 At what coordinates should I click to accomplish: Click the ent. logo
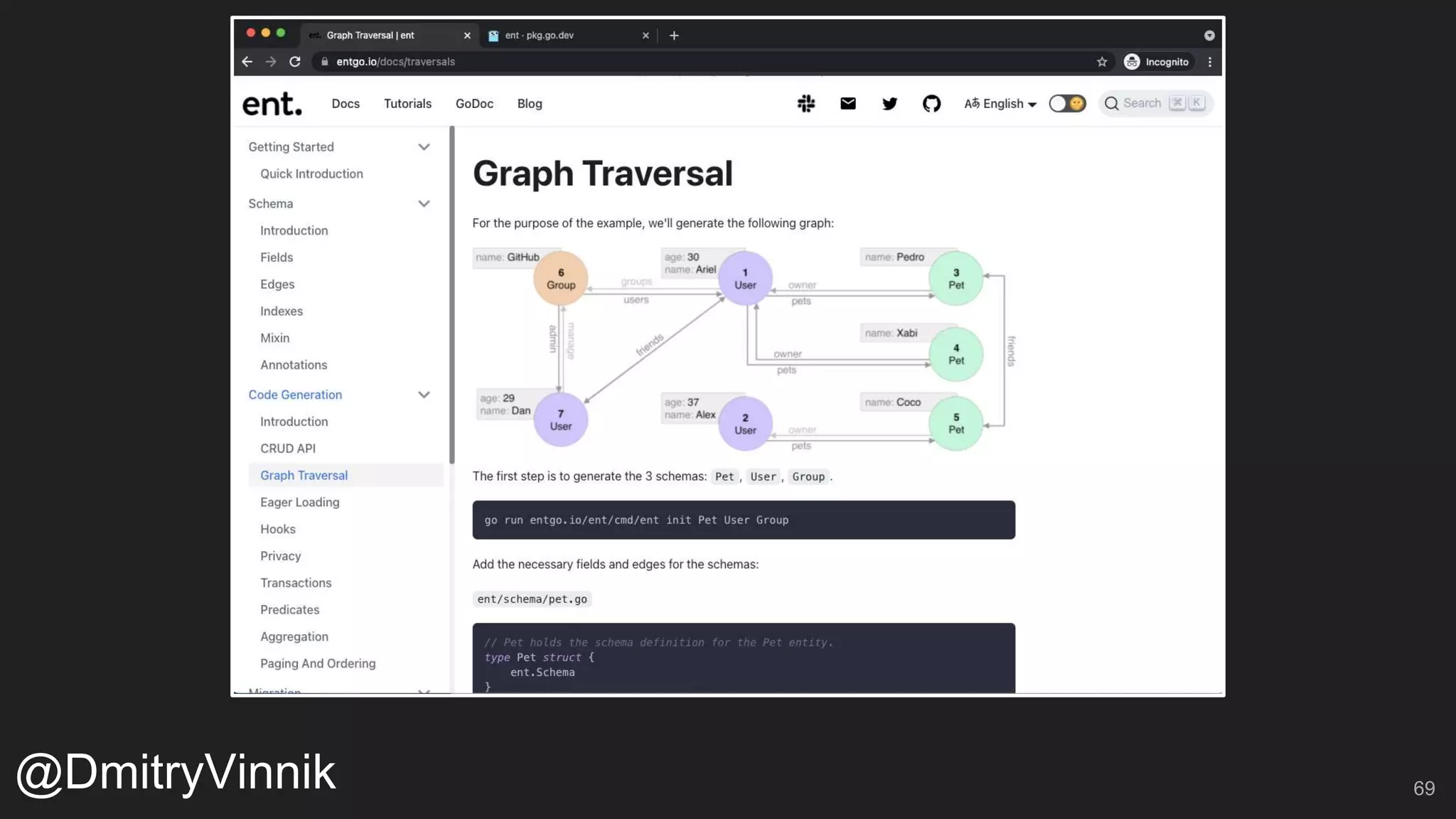click(272, 104)
